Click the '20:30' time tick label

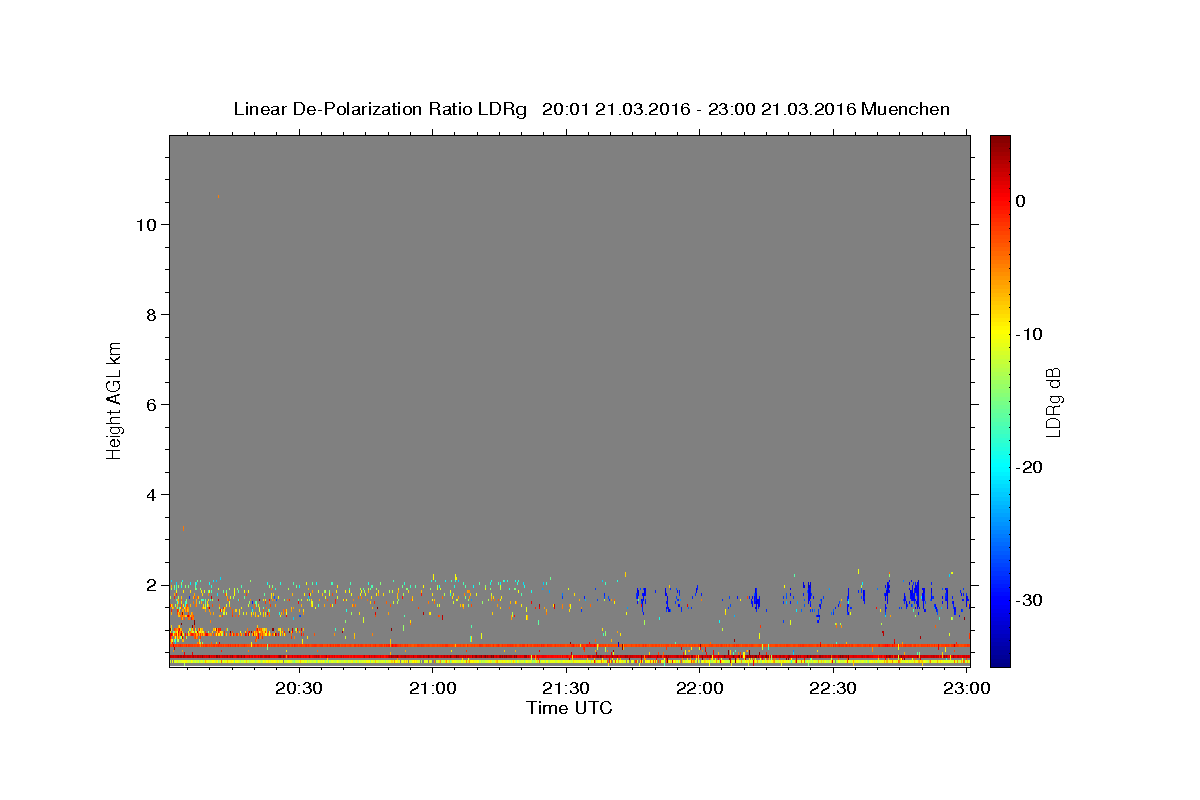(298, 688)
